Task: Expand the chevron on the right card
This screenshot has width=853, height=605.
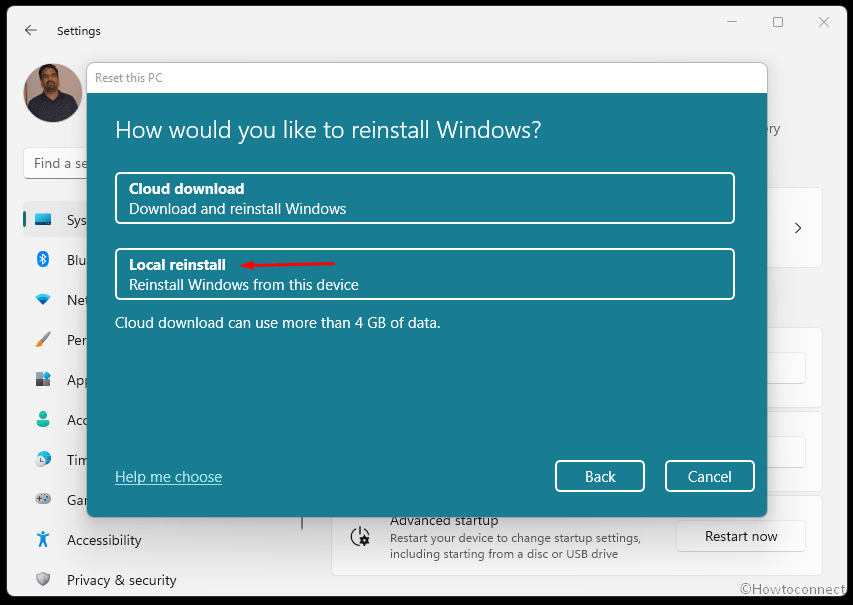Action: (798, 228)
